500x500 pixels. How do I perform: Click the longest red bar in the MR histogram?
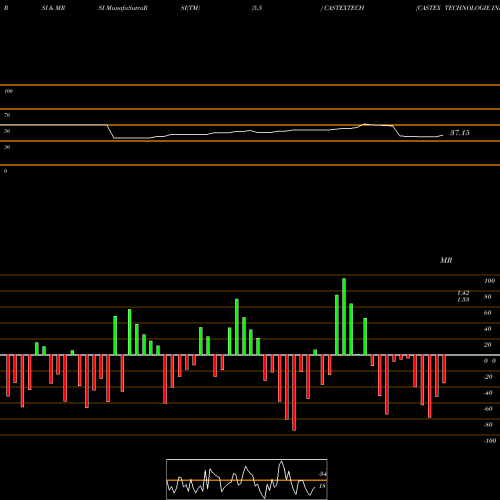click(x=294, y=393)
